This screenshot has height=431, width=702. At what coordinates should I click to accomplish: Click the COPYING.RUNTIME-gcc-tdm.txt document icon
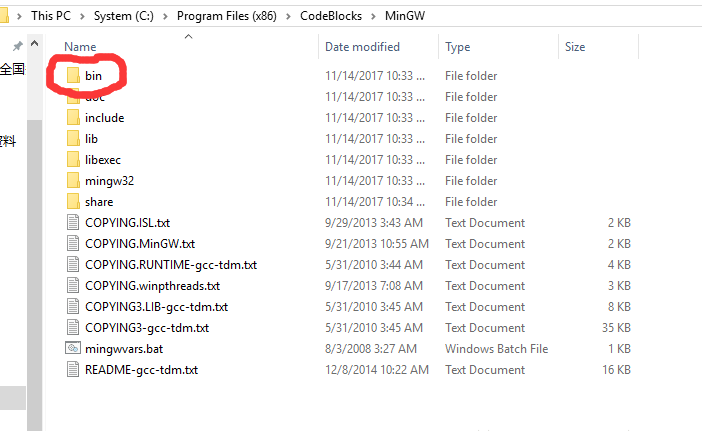tap(73, 265)
